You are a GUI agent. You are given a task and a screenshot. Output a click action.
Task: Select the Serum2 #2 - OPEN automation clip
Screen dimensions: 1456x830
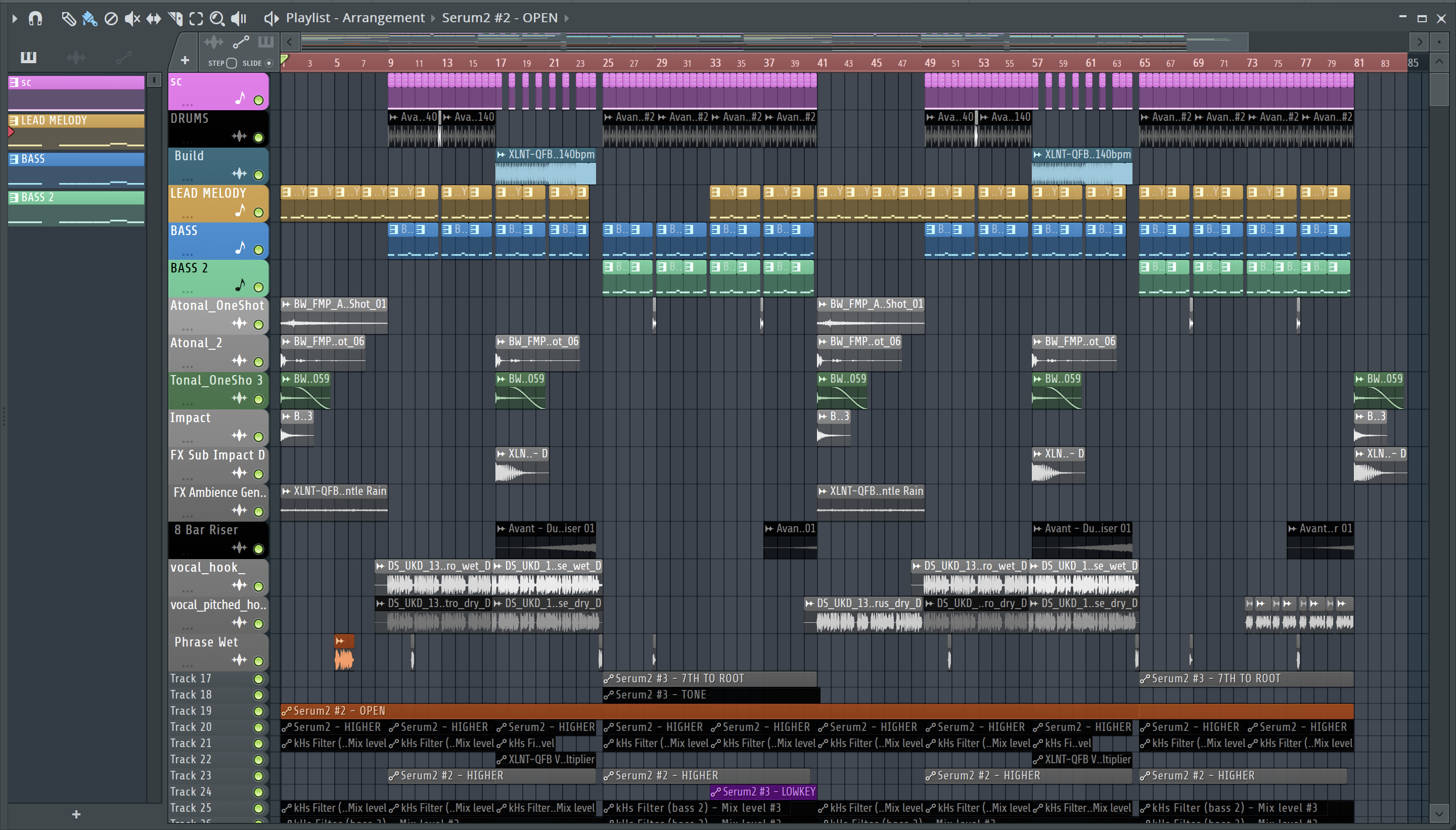(x=817, y=711)
